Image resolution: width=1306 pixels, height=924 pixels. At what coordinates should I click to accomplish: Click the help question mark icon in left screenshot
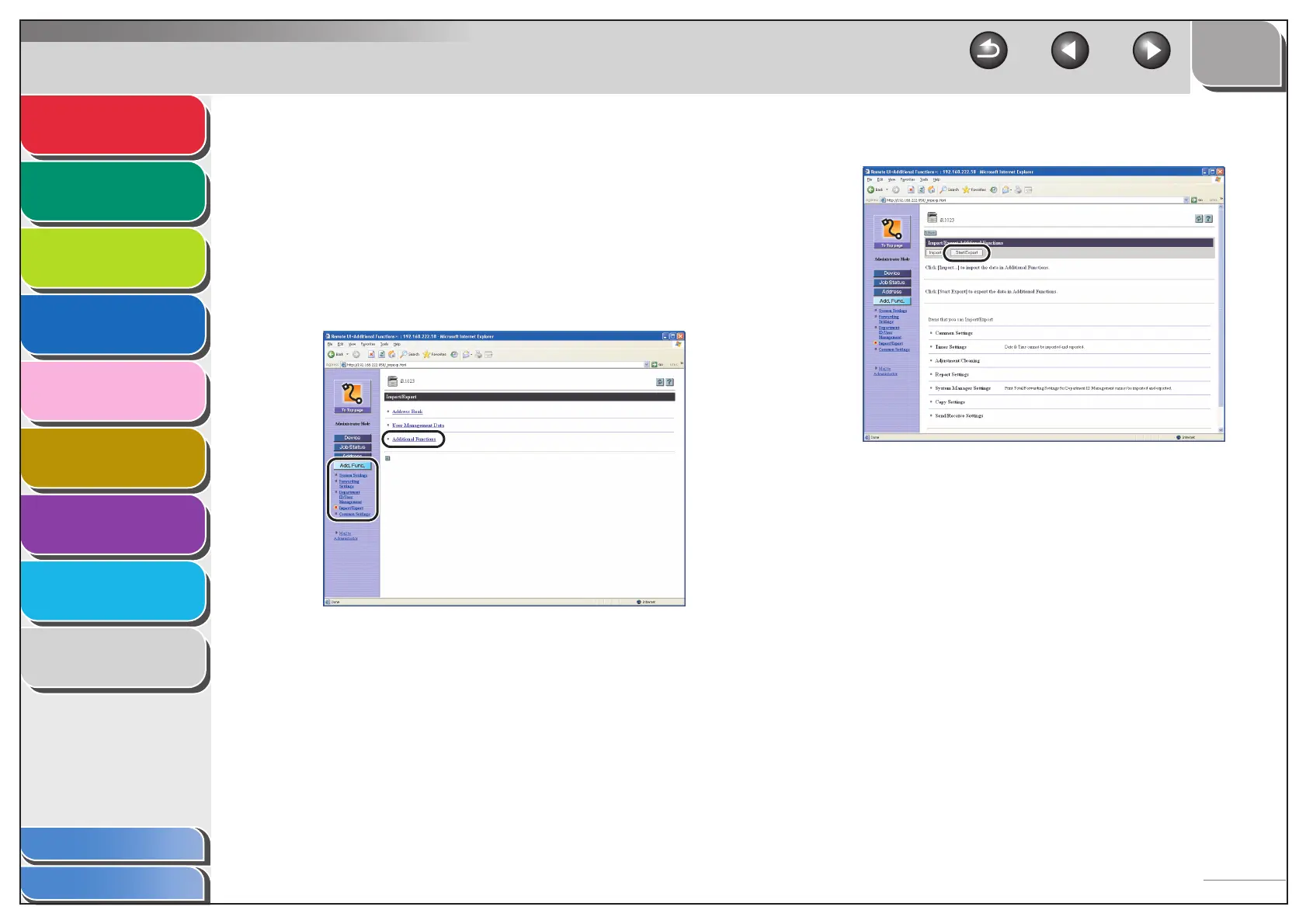coord(669,382)
